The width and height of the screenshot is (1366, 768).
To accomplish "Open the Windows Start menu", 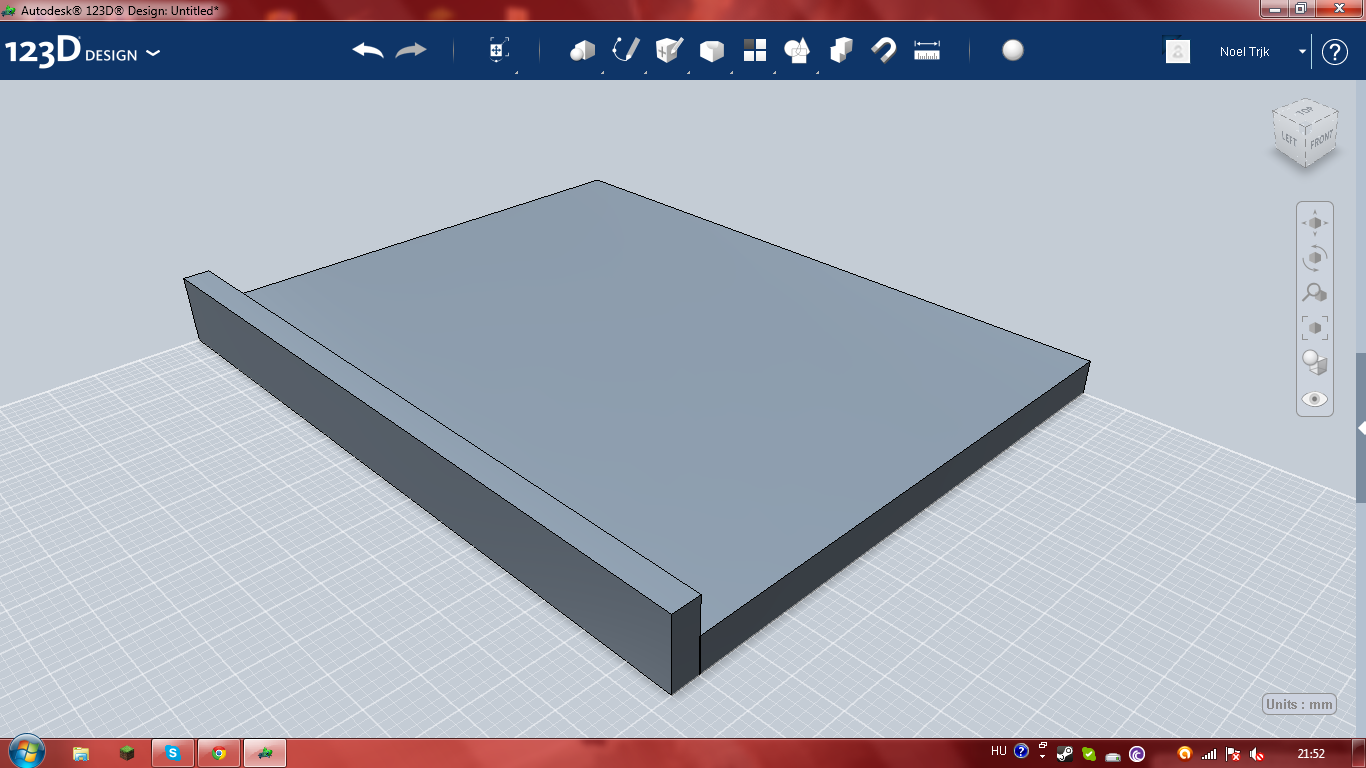I will 26,752.
